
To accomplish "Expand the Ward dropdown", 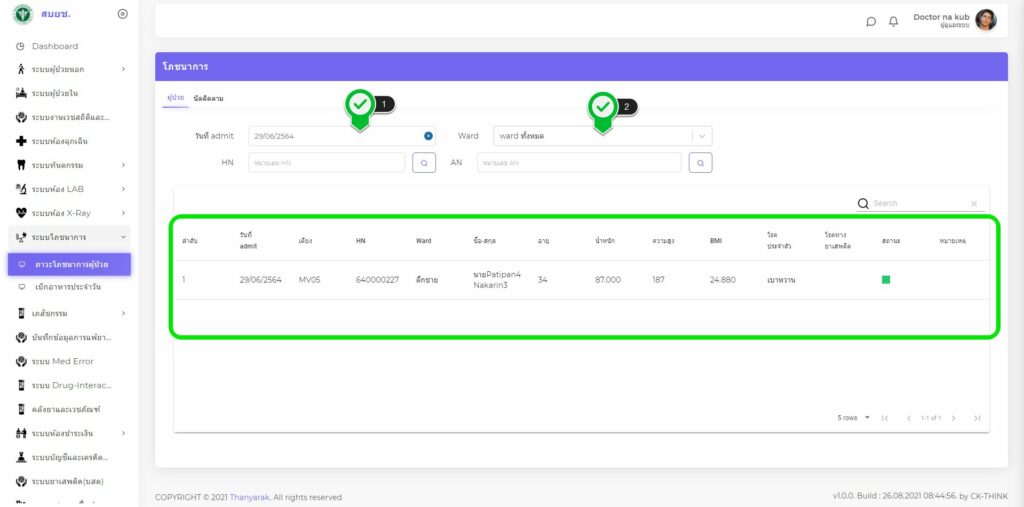I will click(x=703, y=136).
